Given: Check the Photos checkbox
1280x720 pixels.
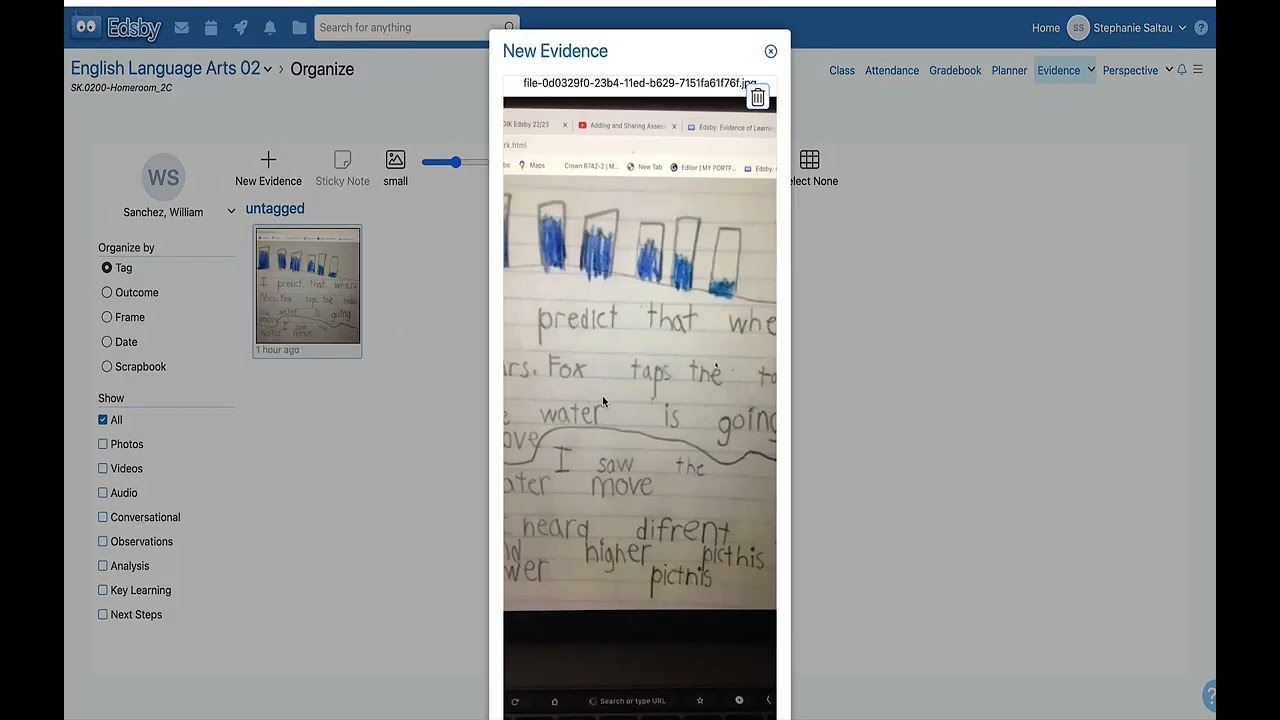Looking at the screenshot, I should 103,444.
